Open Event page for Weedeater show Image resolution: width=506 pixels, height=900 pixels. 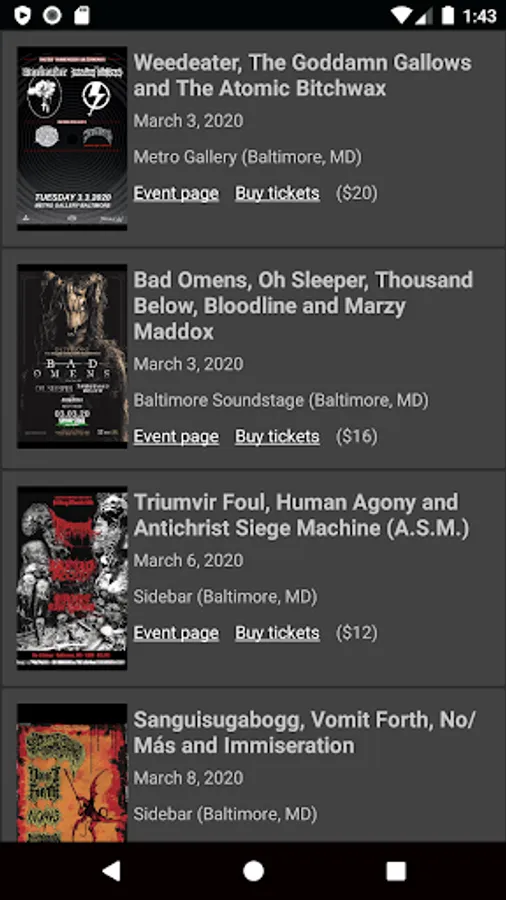coord(176,193)
